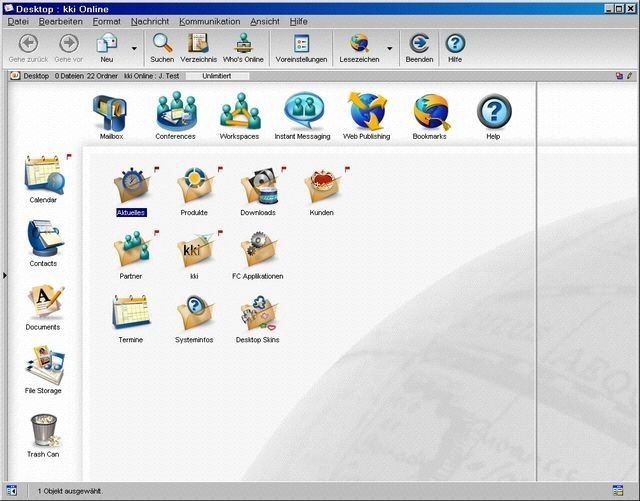Click the red flag beside Partner
The width and height of the screenshot is (640, 501).
[156, 233]
